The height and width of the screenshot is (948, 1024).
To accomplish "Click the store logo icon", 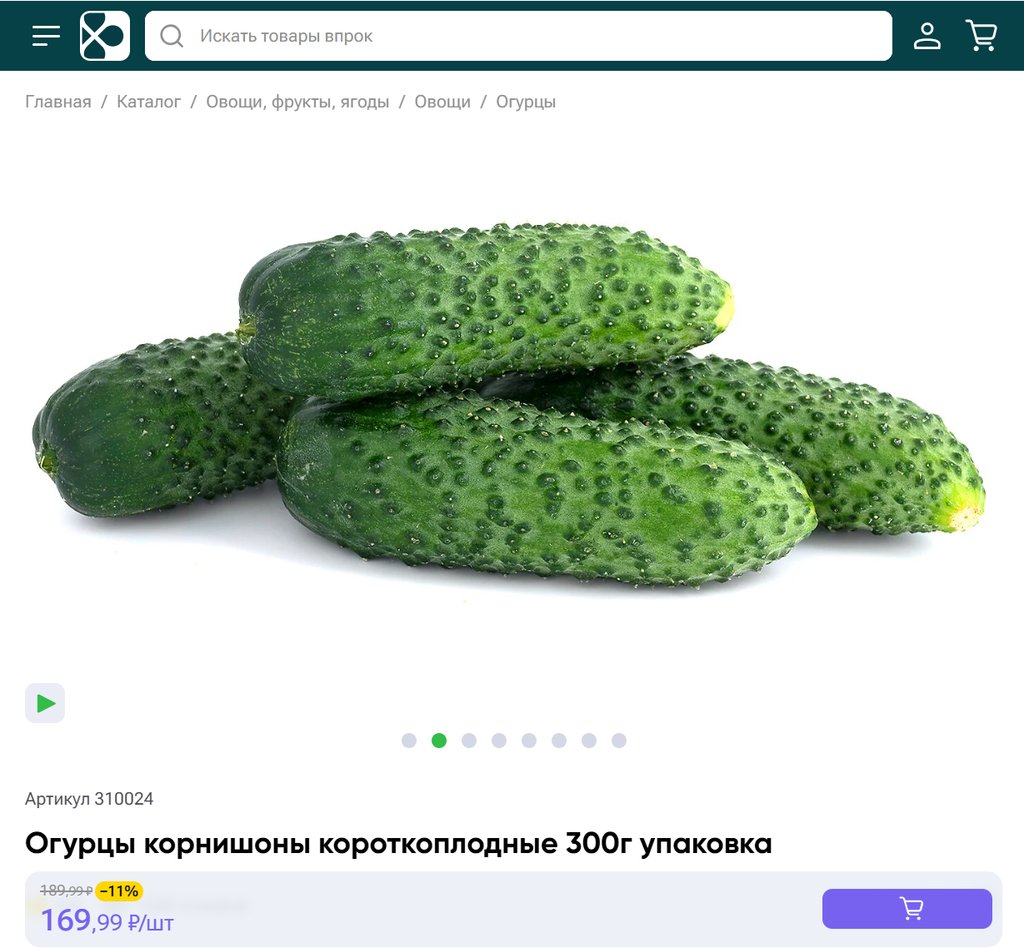I will pos(104,36).
